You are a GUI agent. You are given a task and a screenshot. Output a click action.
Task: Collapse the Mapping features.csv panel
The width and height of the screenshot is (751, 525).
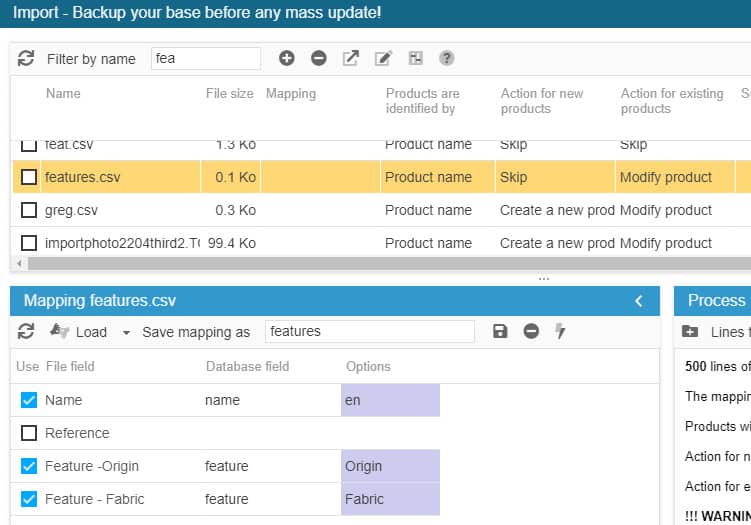click(639, 300)
